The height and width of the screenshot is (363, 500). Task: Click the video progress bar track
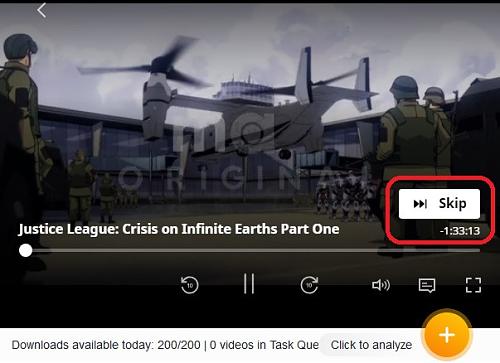250,250
